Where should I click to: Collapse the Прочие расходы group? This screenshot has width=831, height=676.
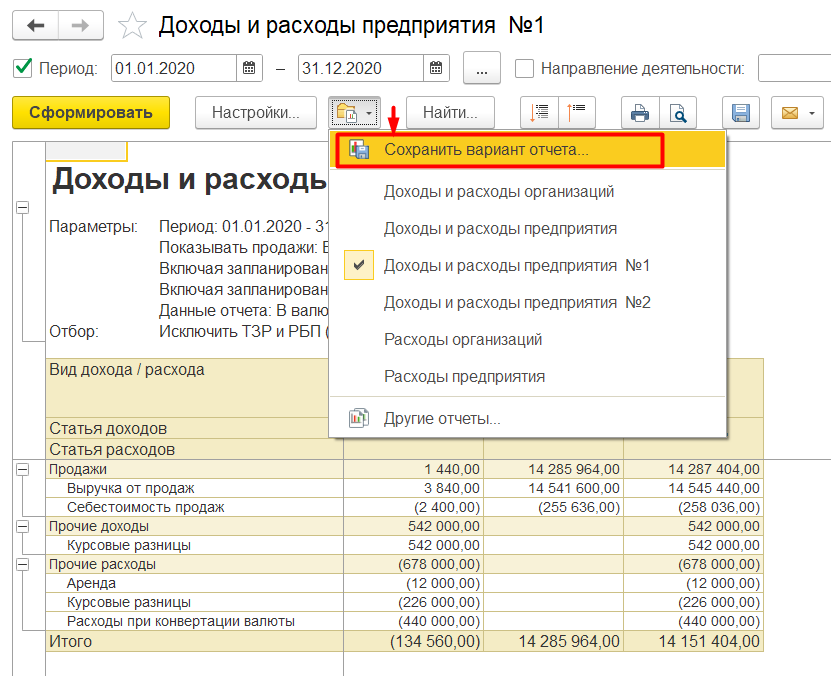click(22, 565)
